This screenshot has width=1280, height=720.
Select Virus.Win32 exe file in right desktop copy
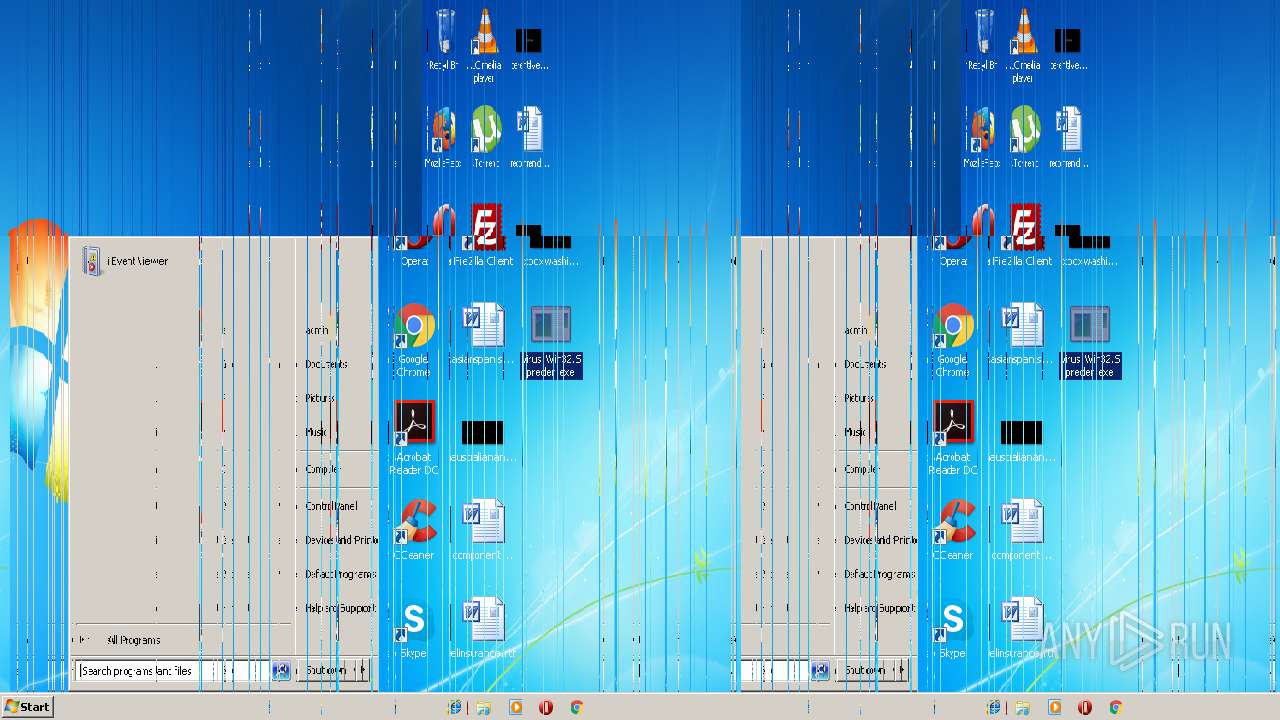pos(1091,342)
